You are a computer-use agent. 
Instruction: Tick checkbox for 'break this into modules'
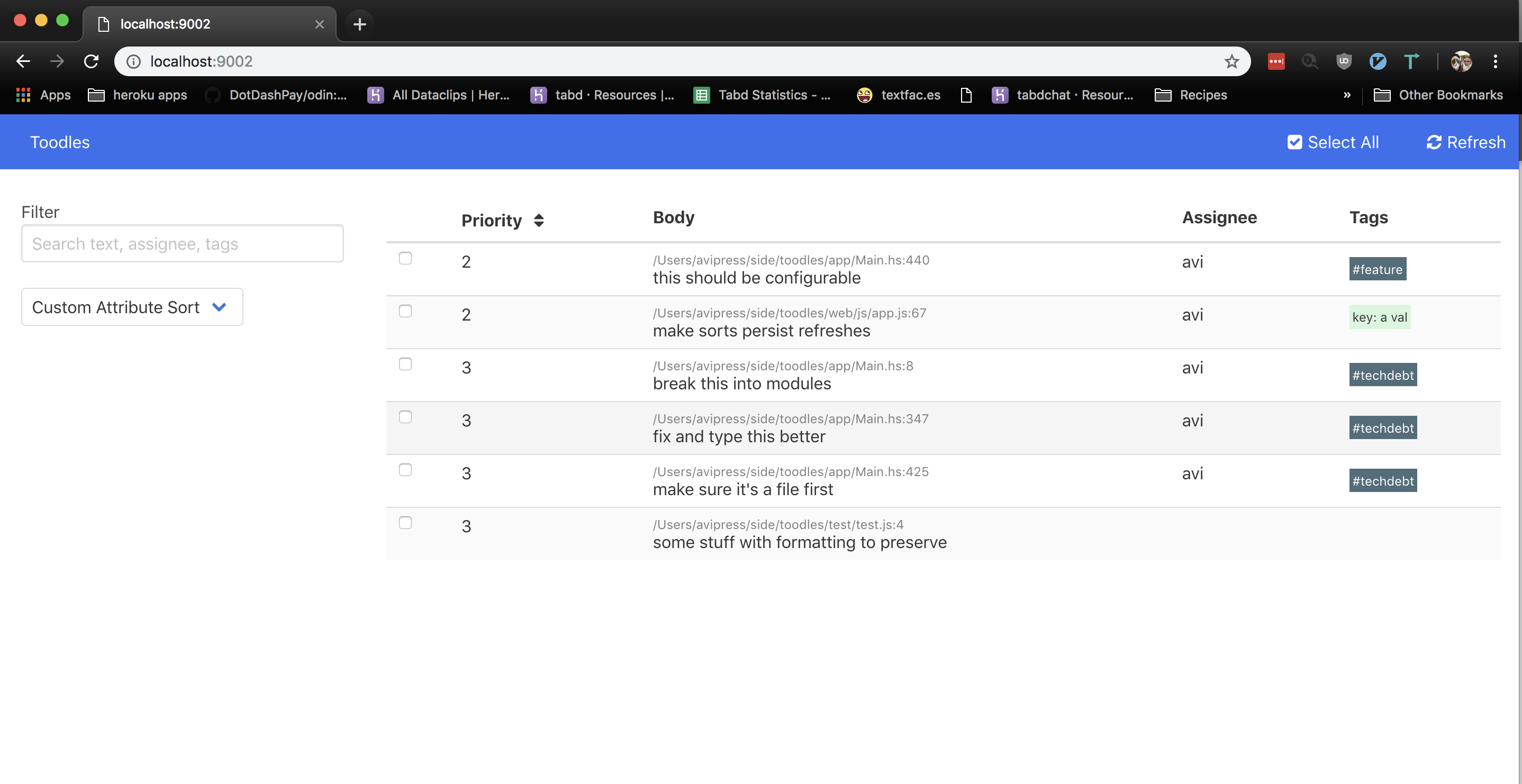pos(405,364)
